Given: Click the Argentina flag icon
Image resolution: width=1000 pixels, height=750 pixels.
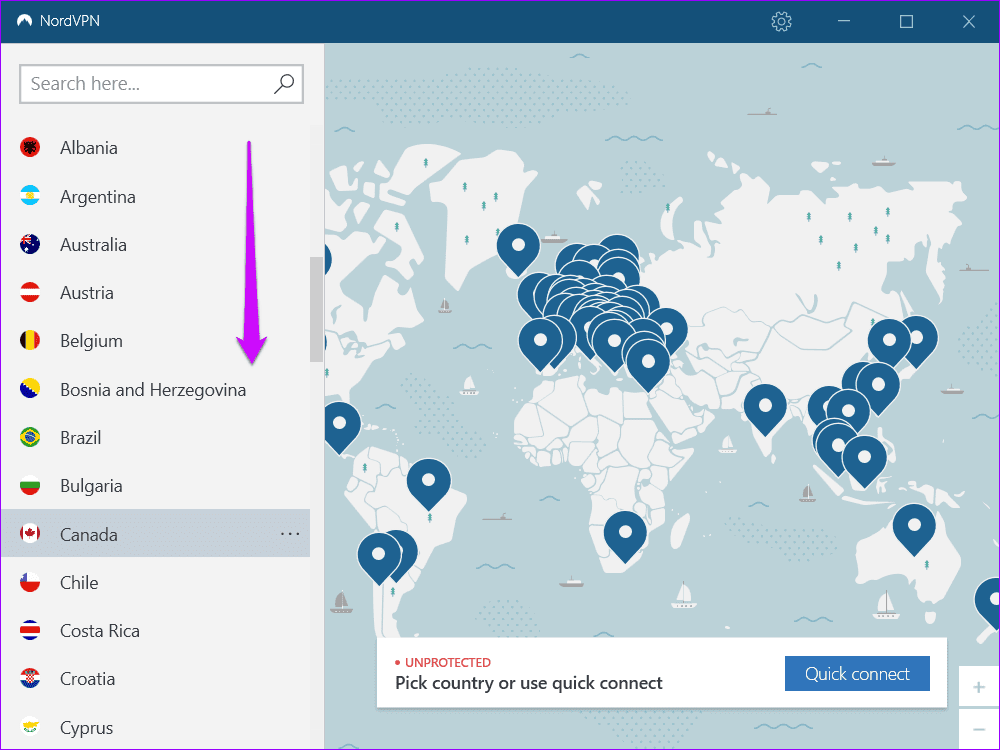Looking at the screenshot, I should coord(30,196).
